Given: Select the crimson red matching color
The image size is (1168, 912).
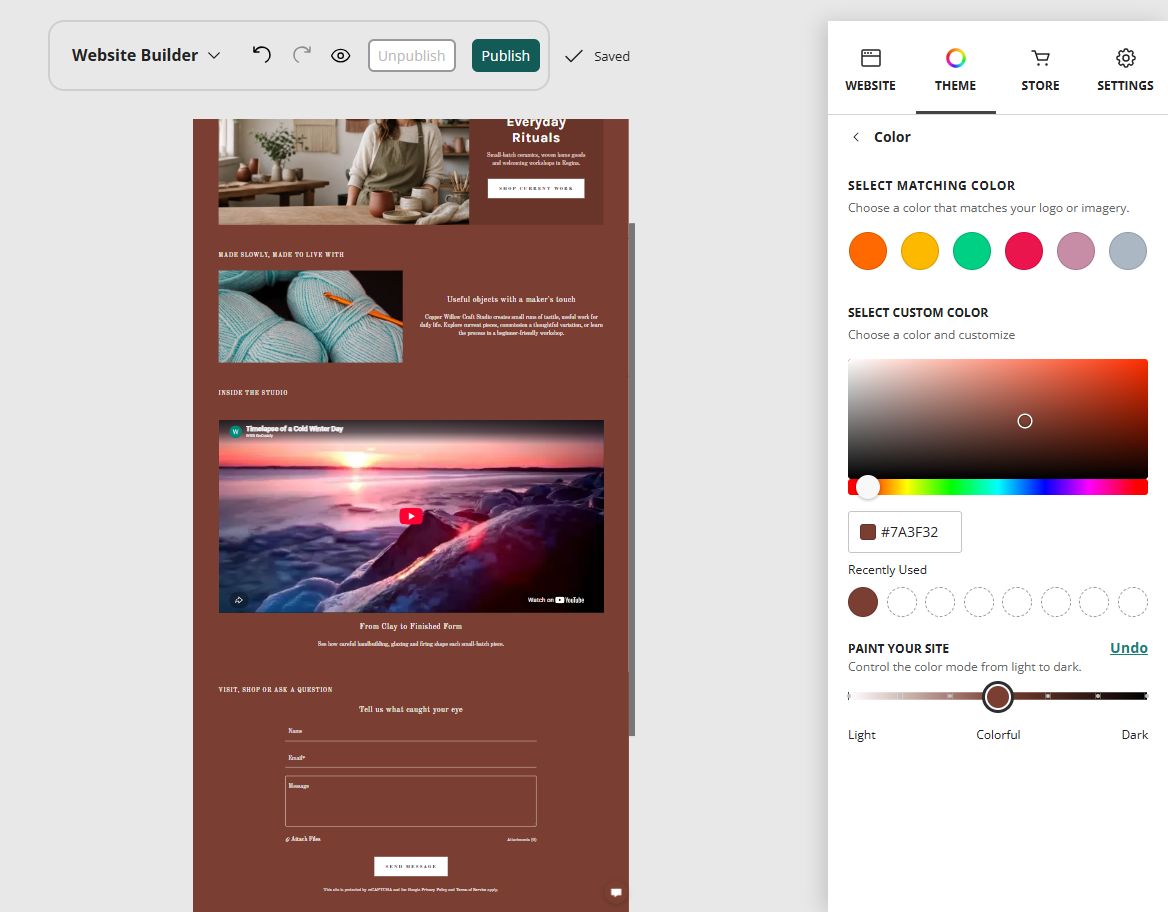Looking at the screenshot, I should point(1023,250).
